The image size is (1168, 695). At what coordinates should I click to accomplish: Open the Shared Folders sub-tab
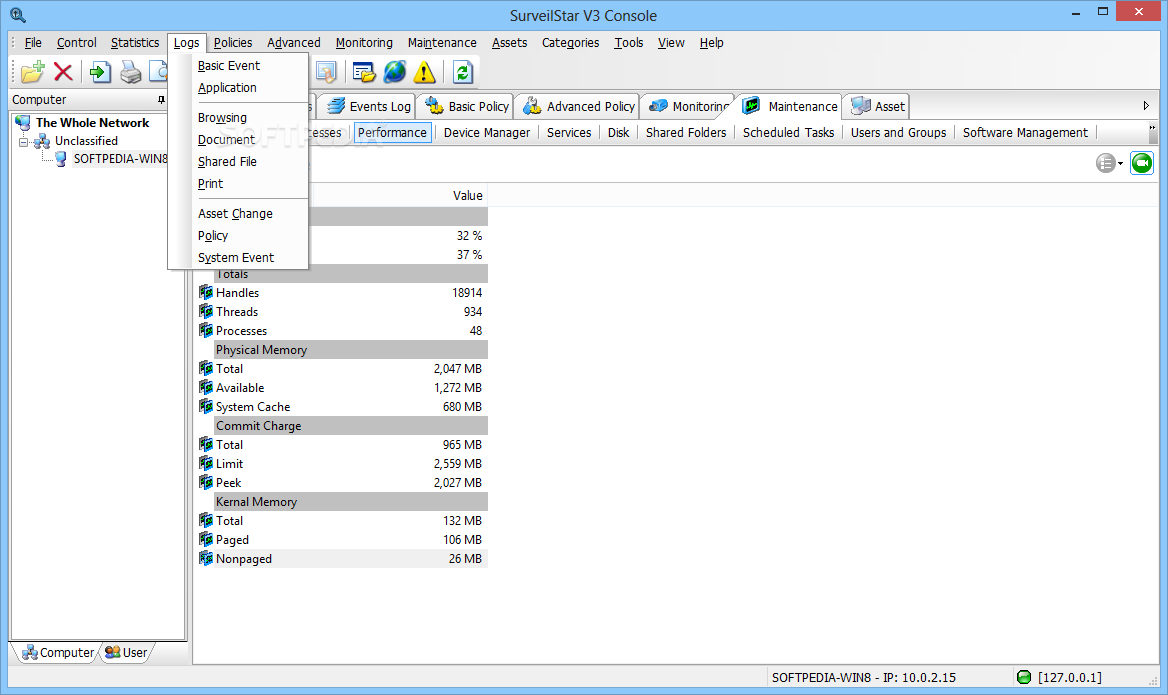click(x=686, y=133)
